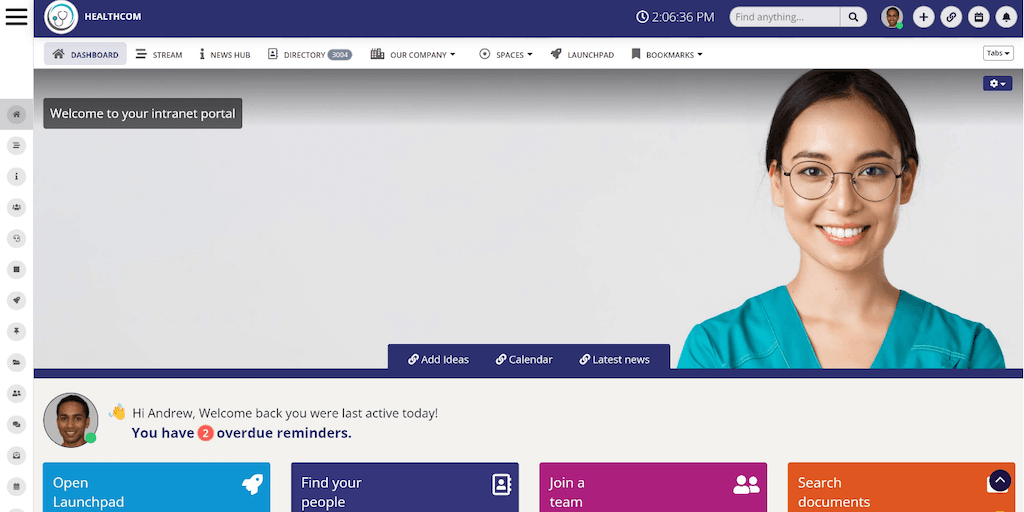Open the calendar icon in top bar

pos(978,18)
